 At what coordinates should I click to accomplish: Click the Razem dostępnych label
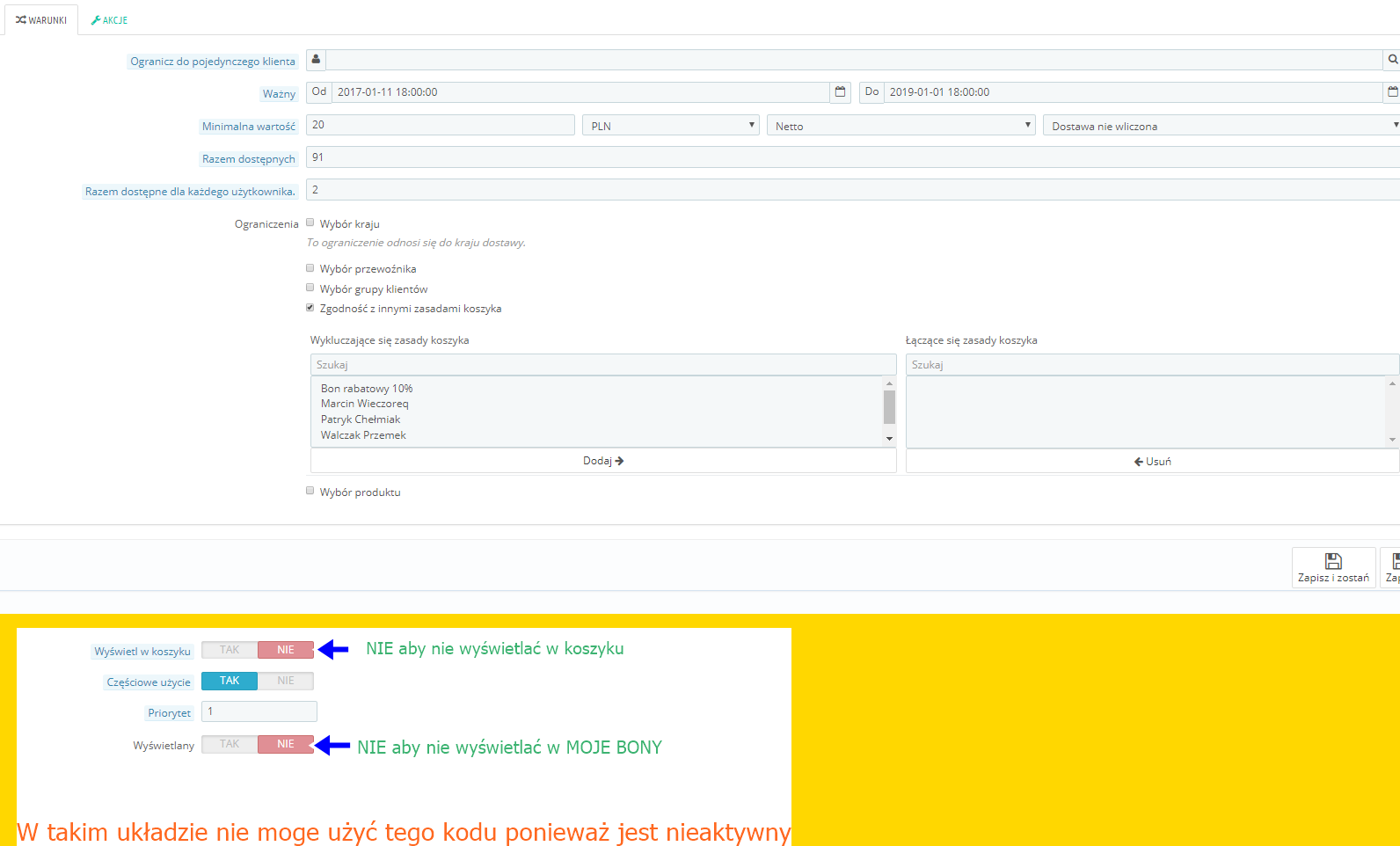249,159
